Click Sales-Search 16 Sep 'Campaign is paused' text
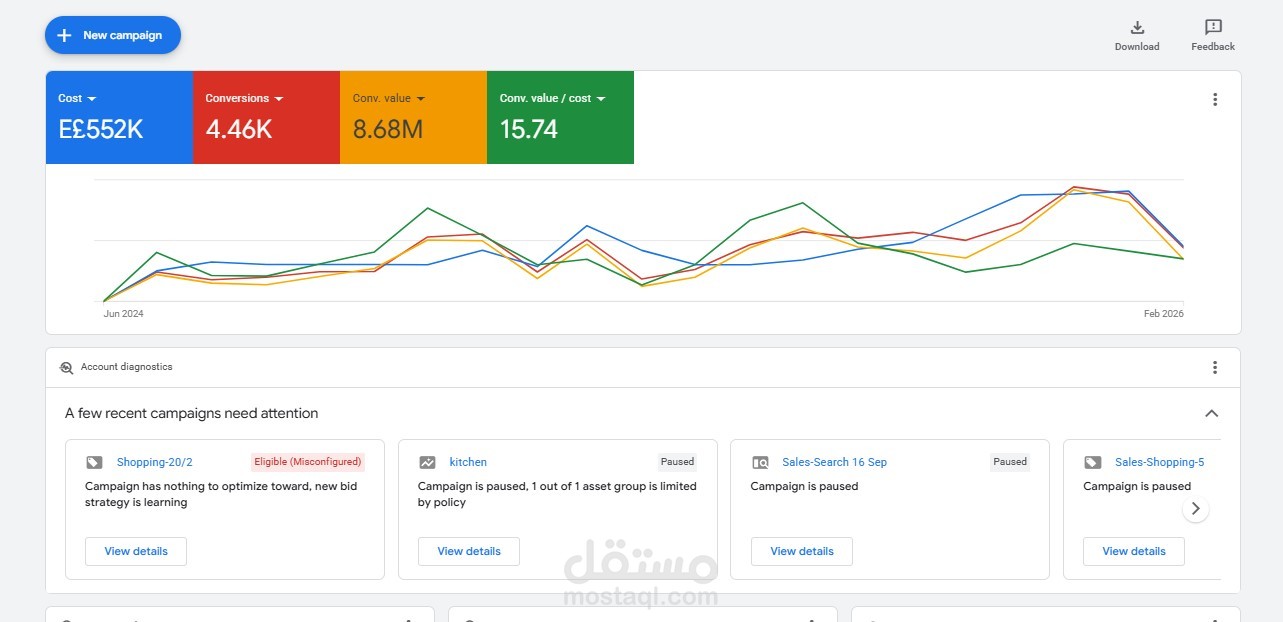 pos(804,486)
